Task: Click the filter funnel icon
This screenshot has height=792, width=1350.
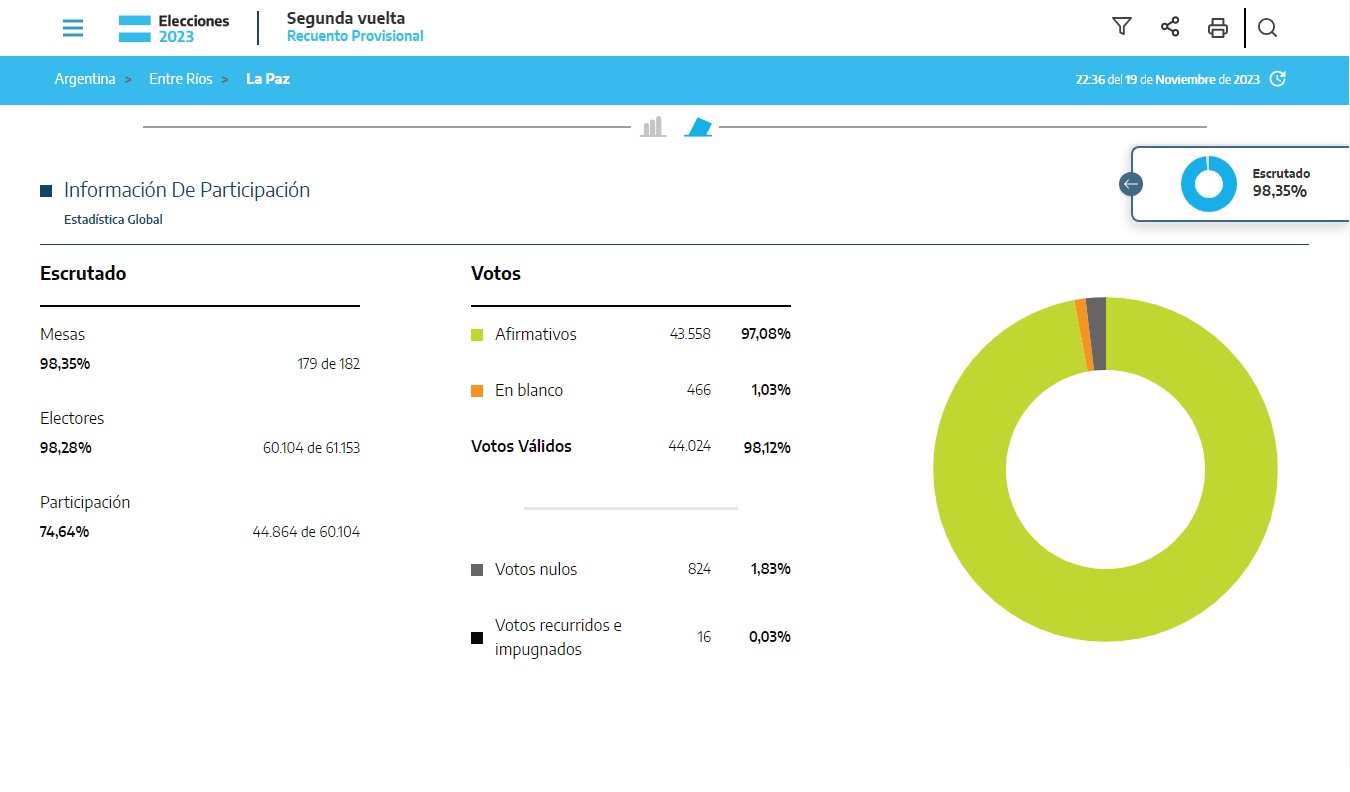Action: pos(1122,27)
